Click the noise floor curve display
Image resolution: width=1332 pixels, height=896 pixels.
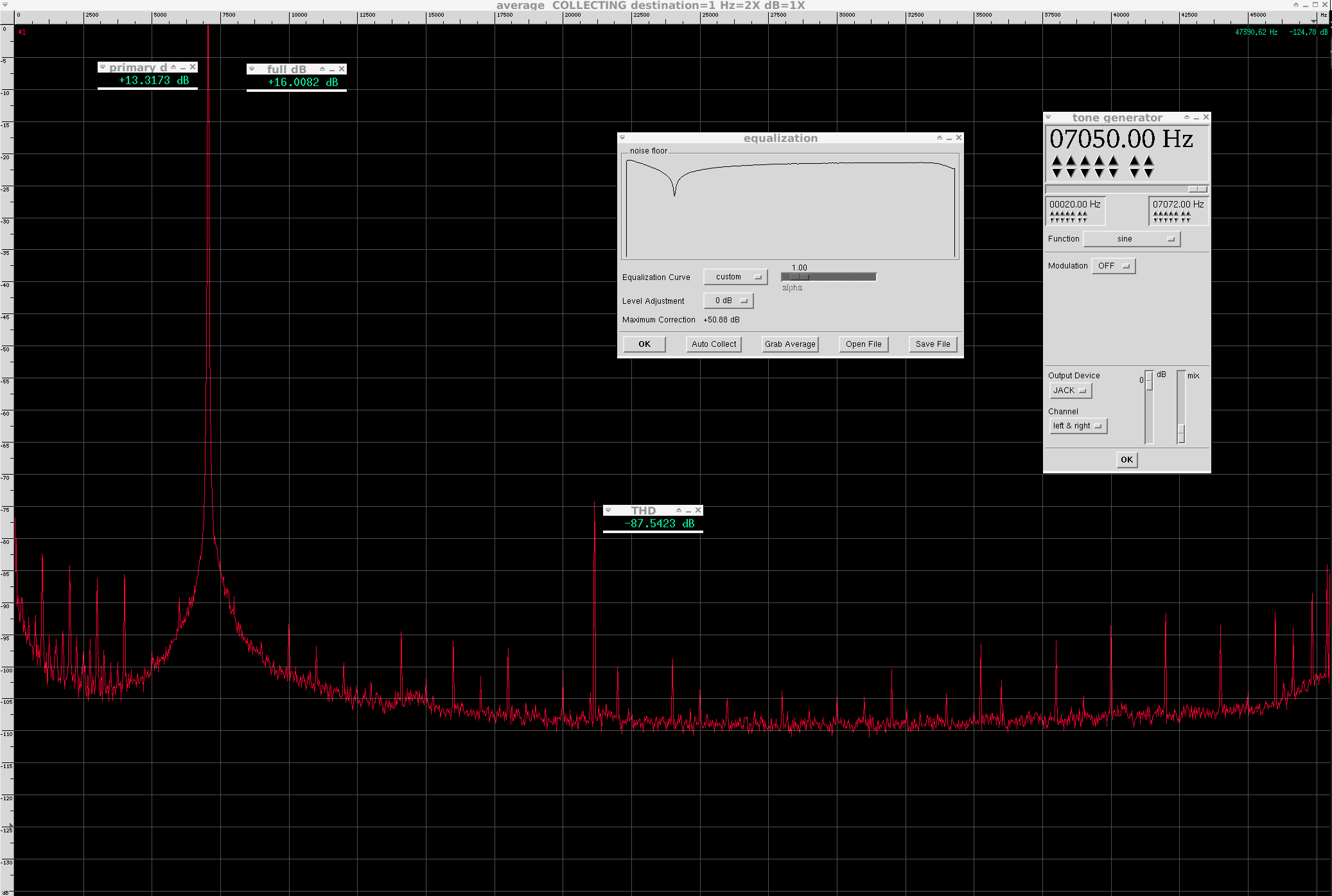tap(790, 209)
